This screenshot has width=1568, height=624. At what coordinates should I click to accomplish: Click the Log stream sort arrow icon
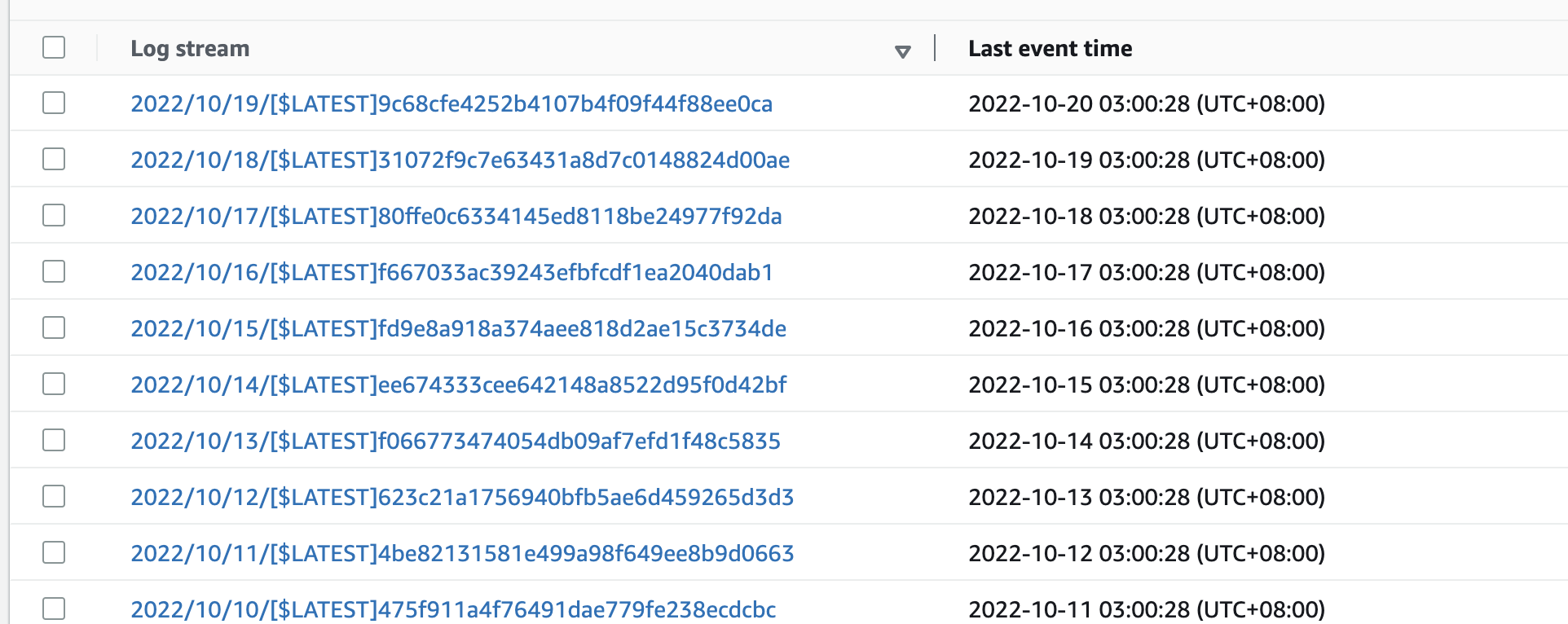902,51
